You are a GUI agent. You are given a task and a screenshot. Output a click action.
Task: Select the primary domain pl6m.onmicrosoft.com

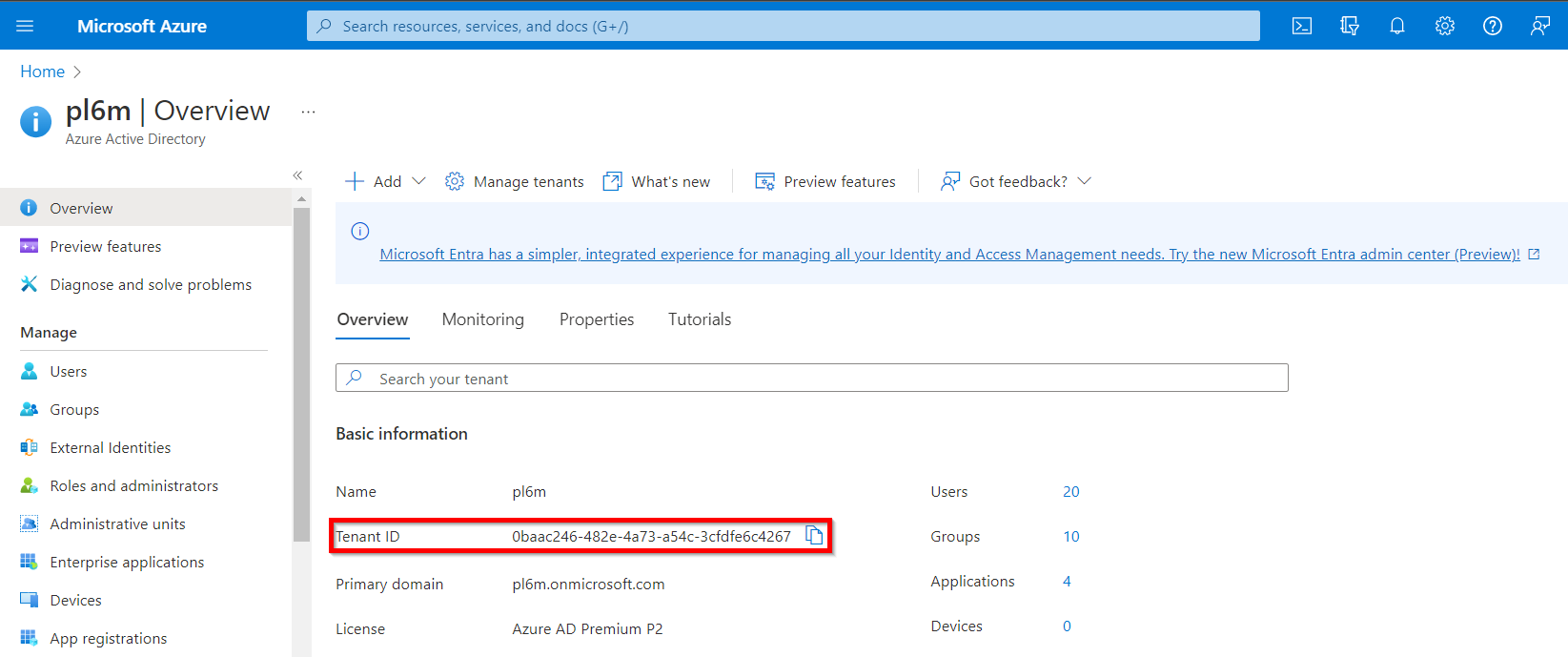pyautogui.click(x=588, y=584)
